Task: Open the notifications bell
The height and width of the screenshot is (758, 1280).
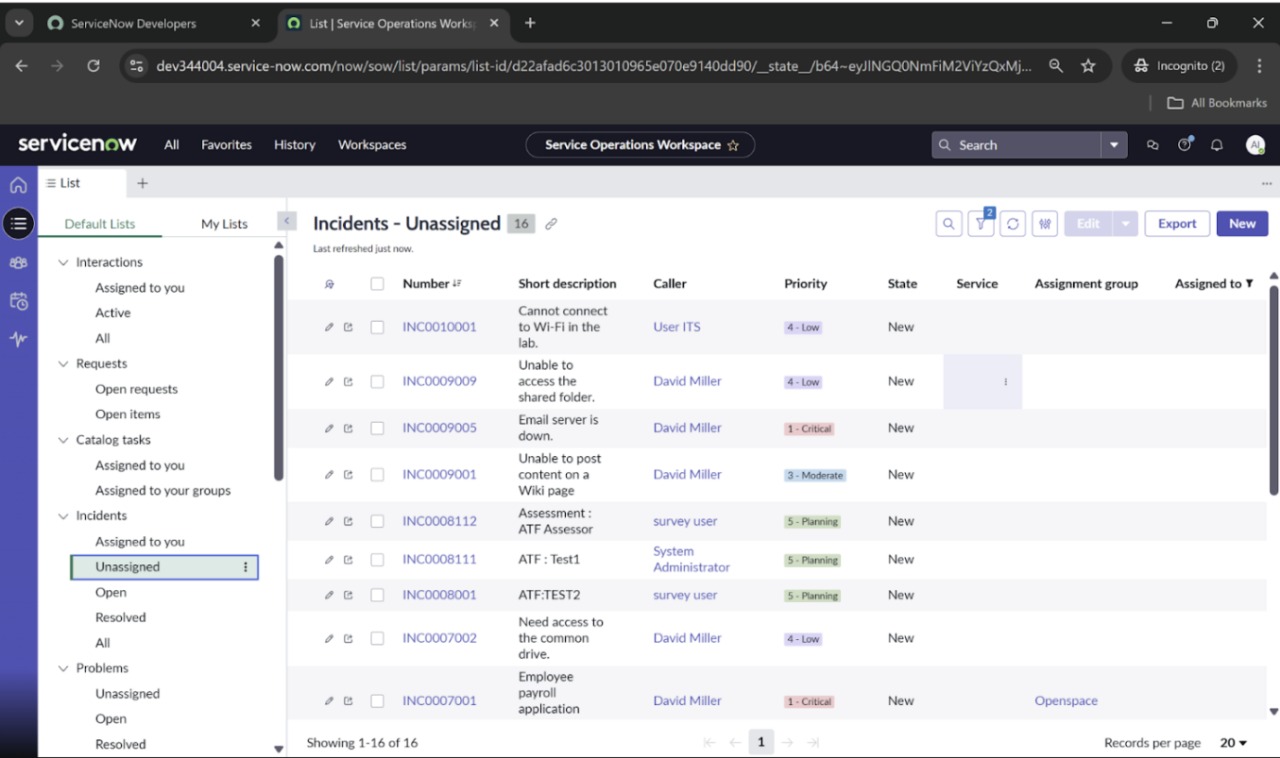Action: [1217, 145]
